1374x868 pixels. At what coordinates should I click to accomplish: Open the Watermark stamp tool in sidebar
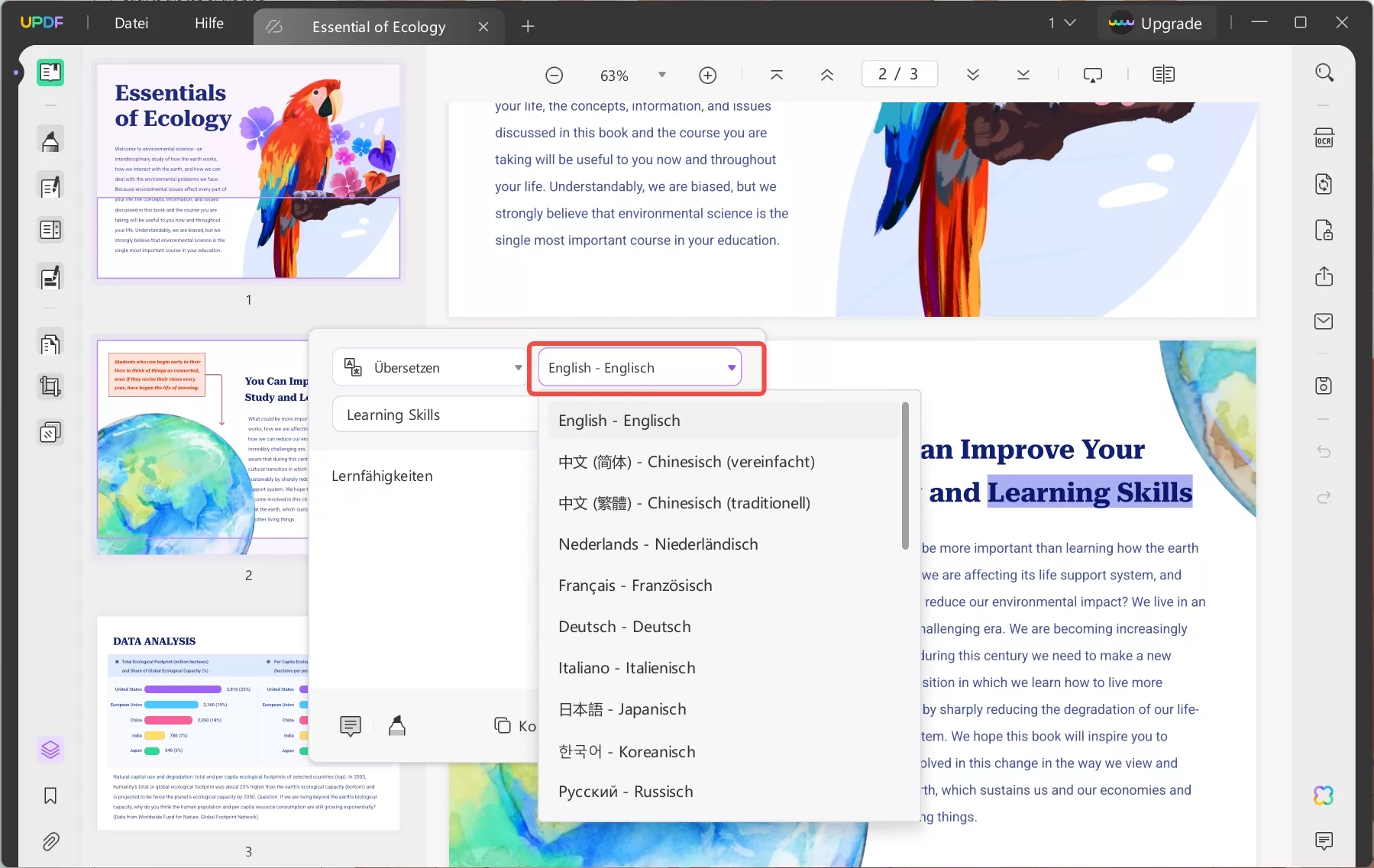[x=50, y=433]
